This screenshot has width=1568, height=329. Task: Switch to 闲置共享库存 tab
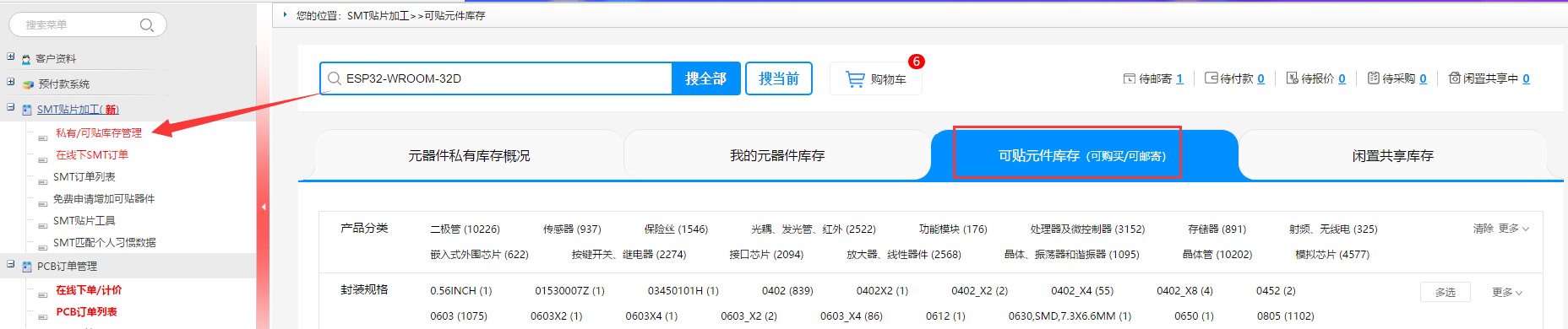point(1392,155)
